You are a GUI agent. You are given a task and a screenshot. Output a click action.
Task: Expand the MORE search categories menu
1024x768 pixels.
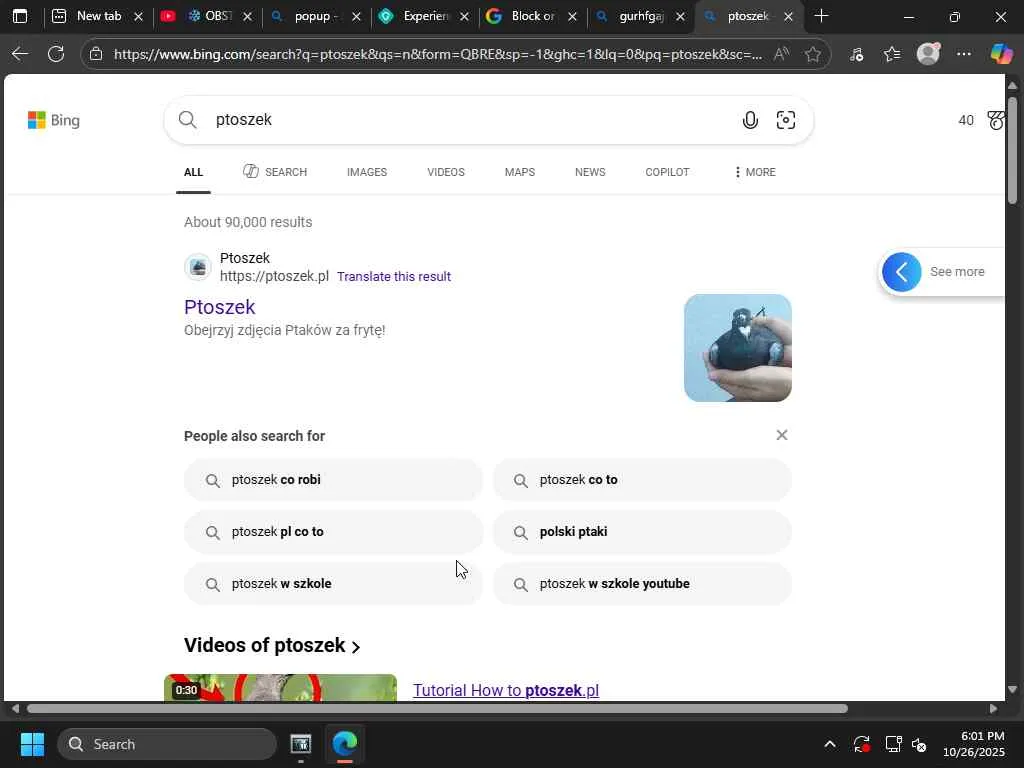coord(755,172)
